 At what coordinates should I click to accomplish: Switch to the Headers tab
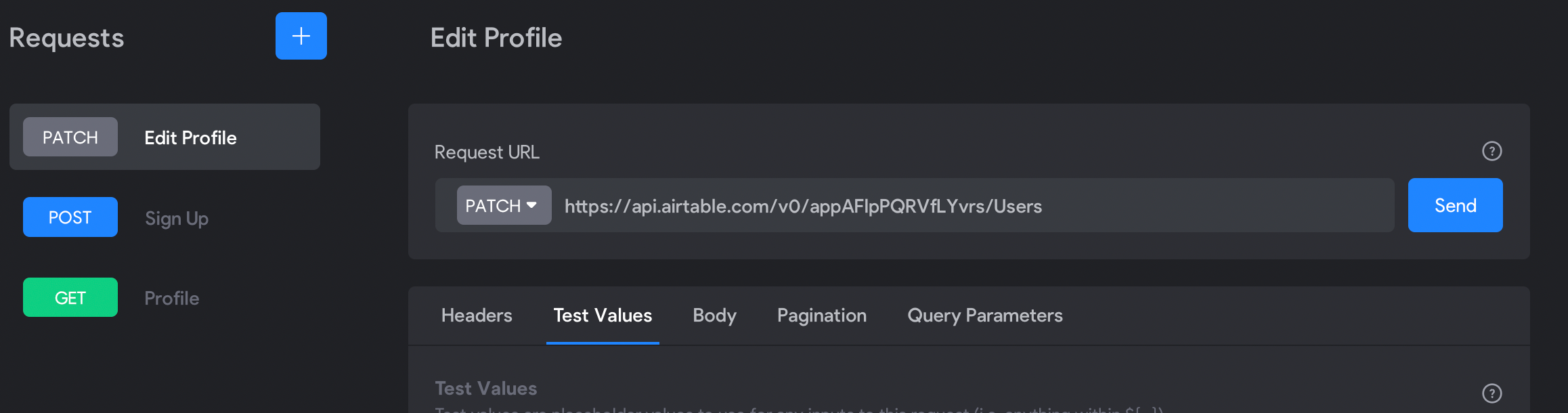pos(477,316)
